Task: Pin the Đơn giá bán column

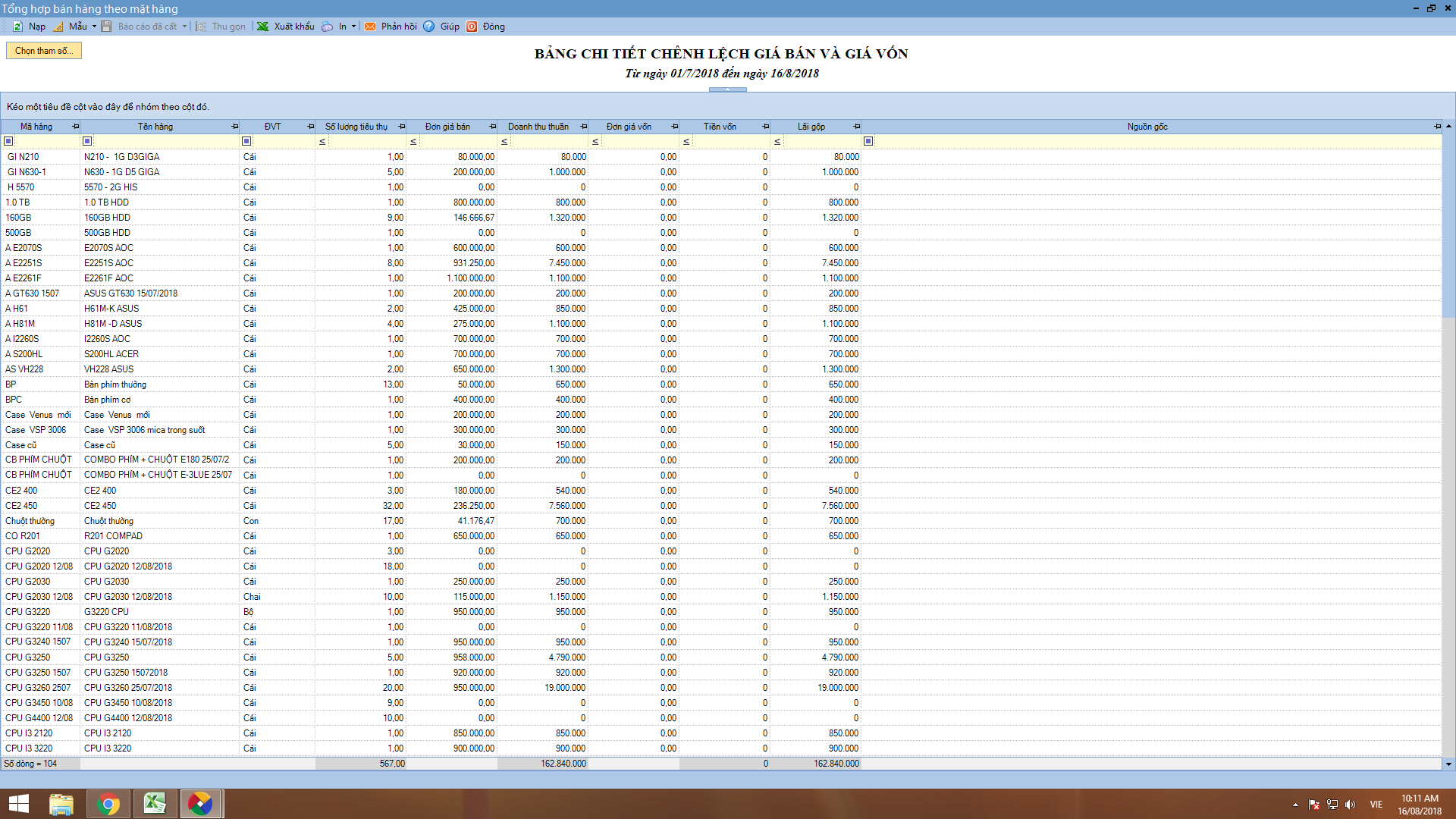Action: click(492, 127)
